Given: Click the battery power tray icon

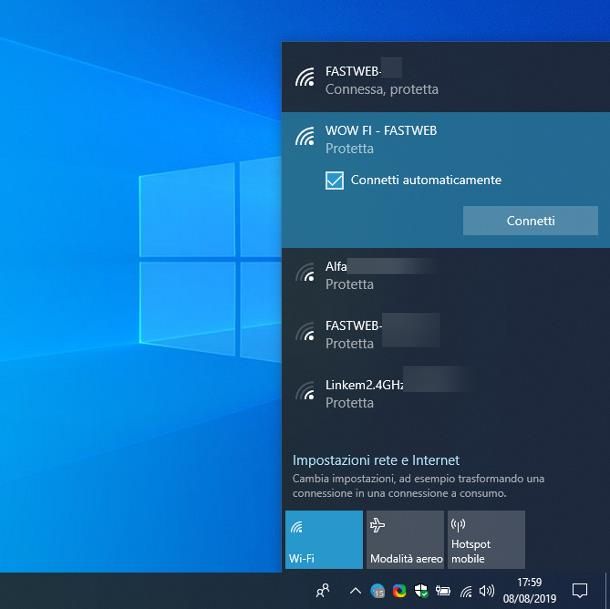Looking at the screenshot, I should click(x=443, y=591).
